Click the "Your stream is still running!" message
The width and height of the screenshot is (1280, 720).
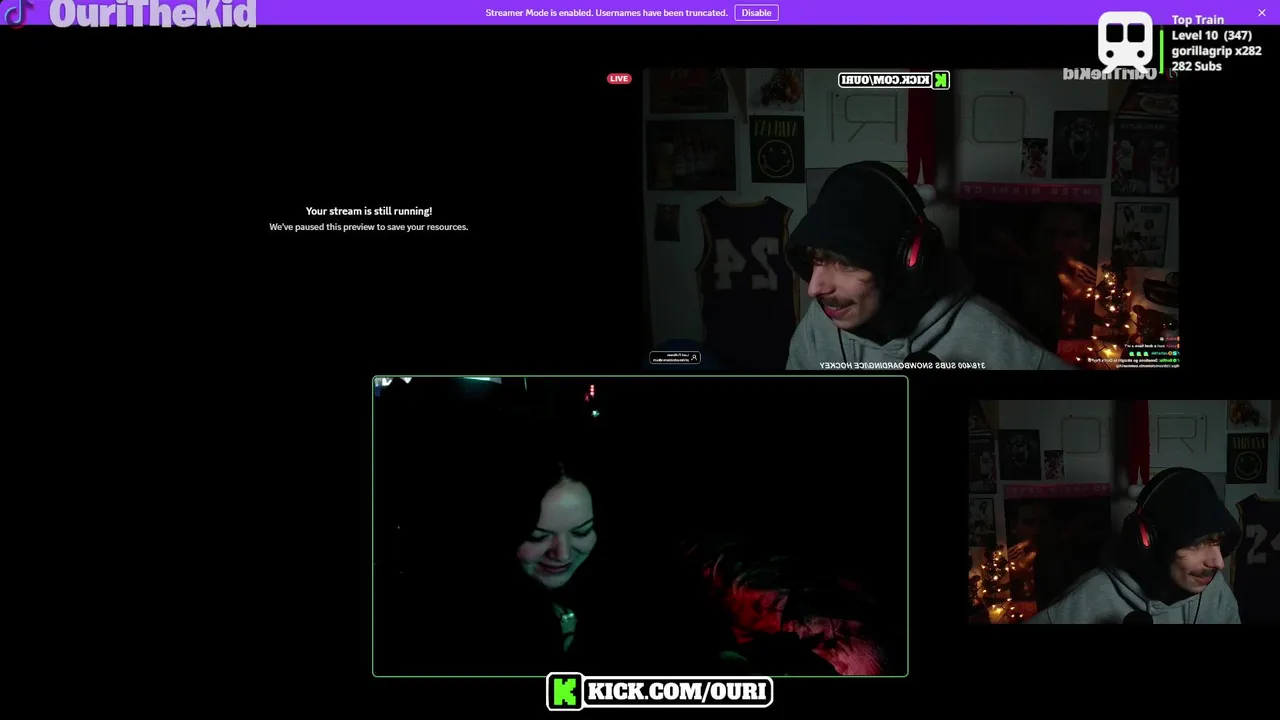click(369, 211)
